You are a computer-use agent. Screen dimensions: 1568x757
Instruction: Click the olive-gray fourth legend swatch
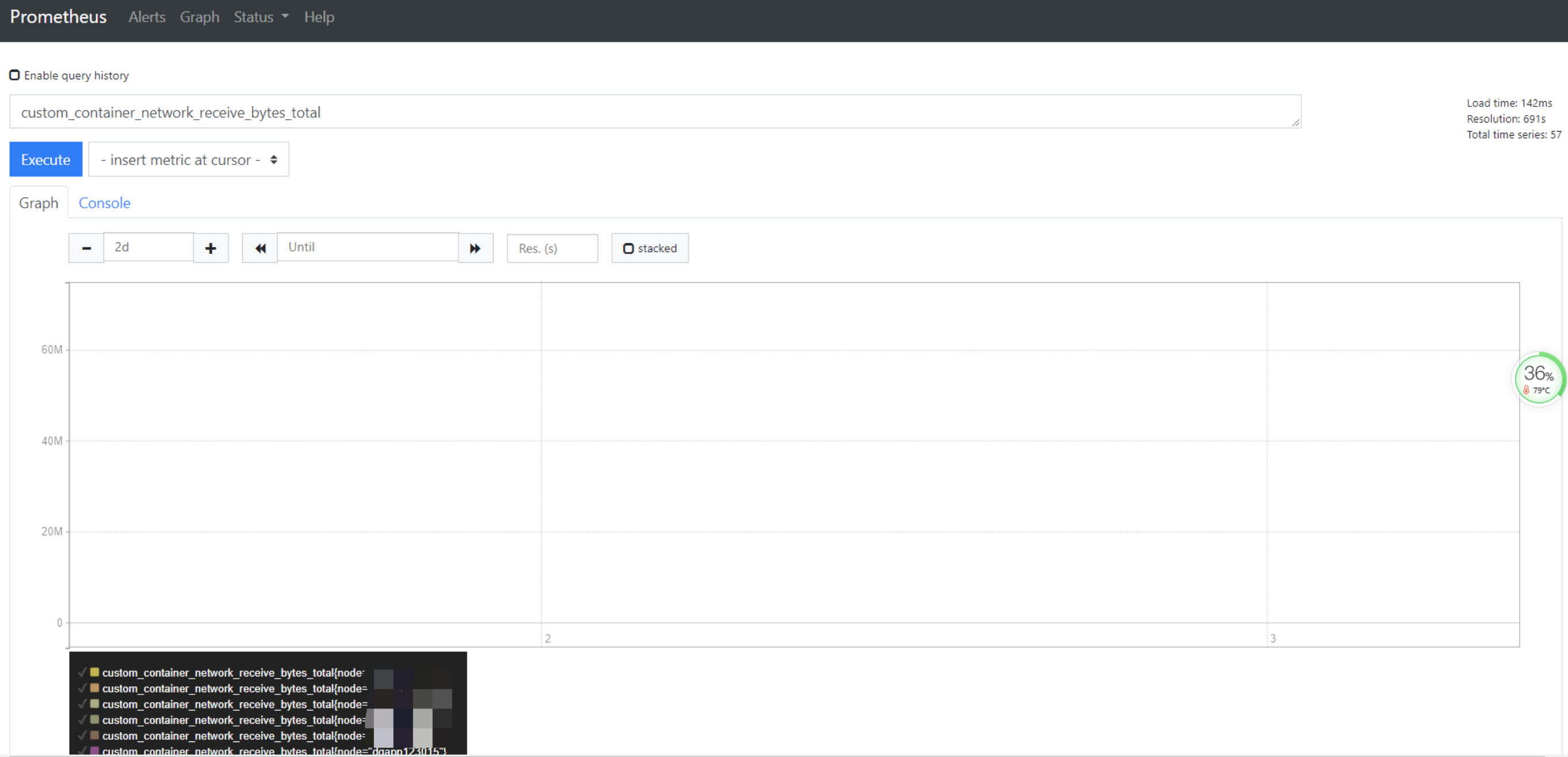95,720
